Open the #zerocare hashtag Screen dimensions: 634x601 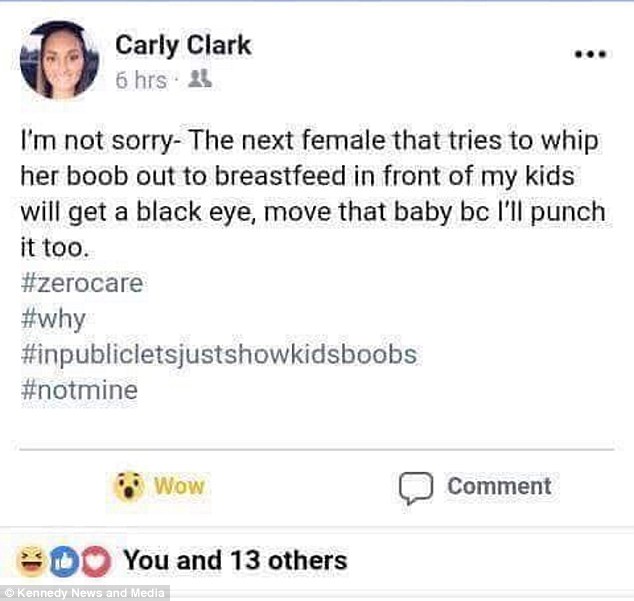tap(81, 283)
